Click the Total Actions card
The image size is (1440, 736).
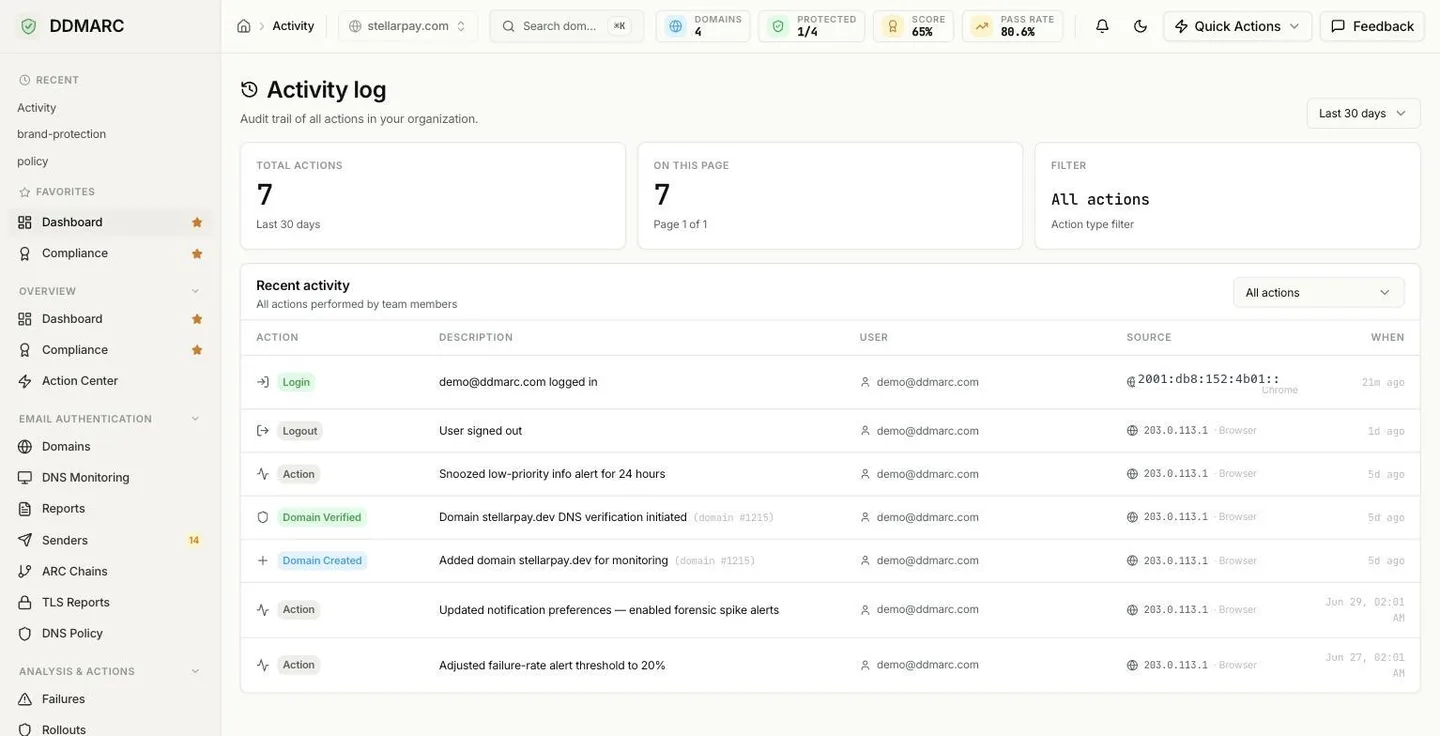tap(433, 196)
